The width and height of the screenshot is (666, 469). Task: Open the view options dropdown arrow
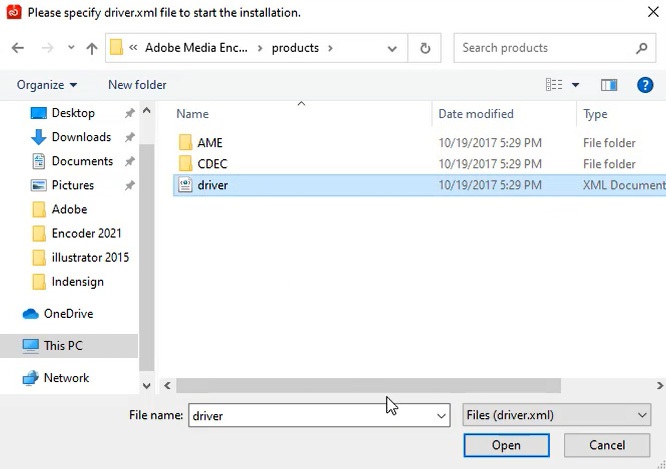[x=575, y=85]
